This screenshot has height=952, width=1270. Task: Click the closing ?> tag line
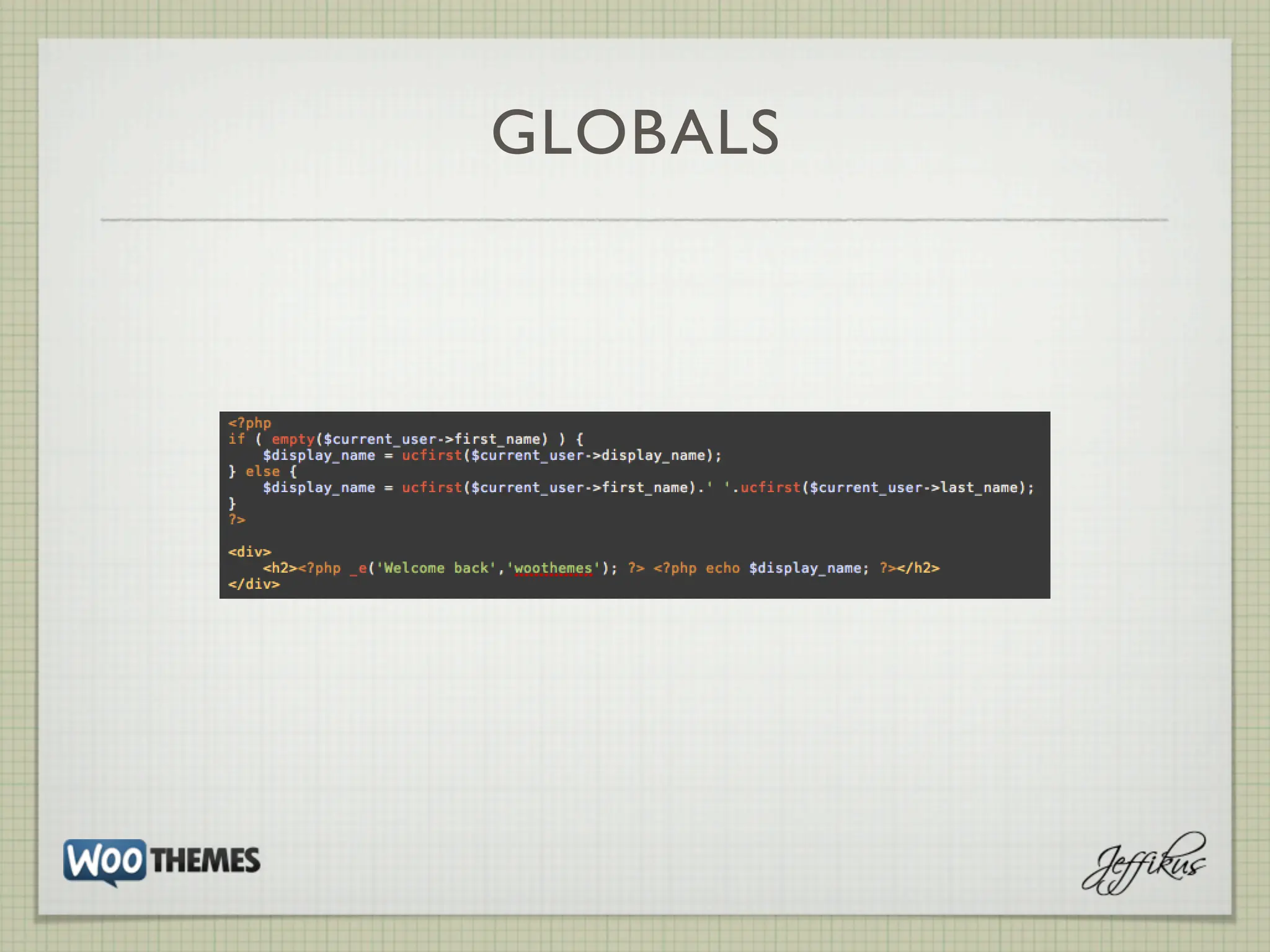237,519
